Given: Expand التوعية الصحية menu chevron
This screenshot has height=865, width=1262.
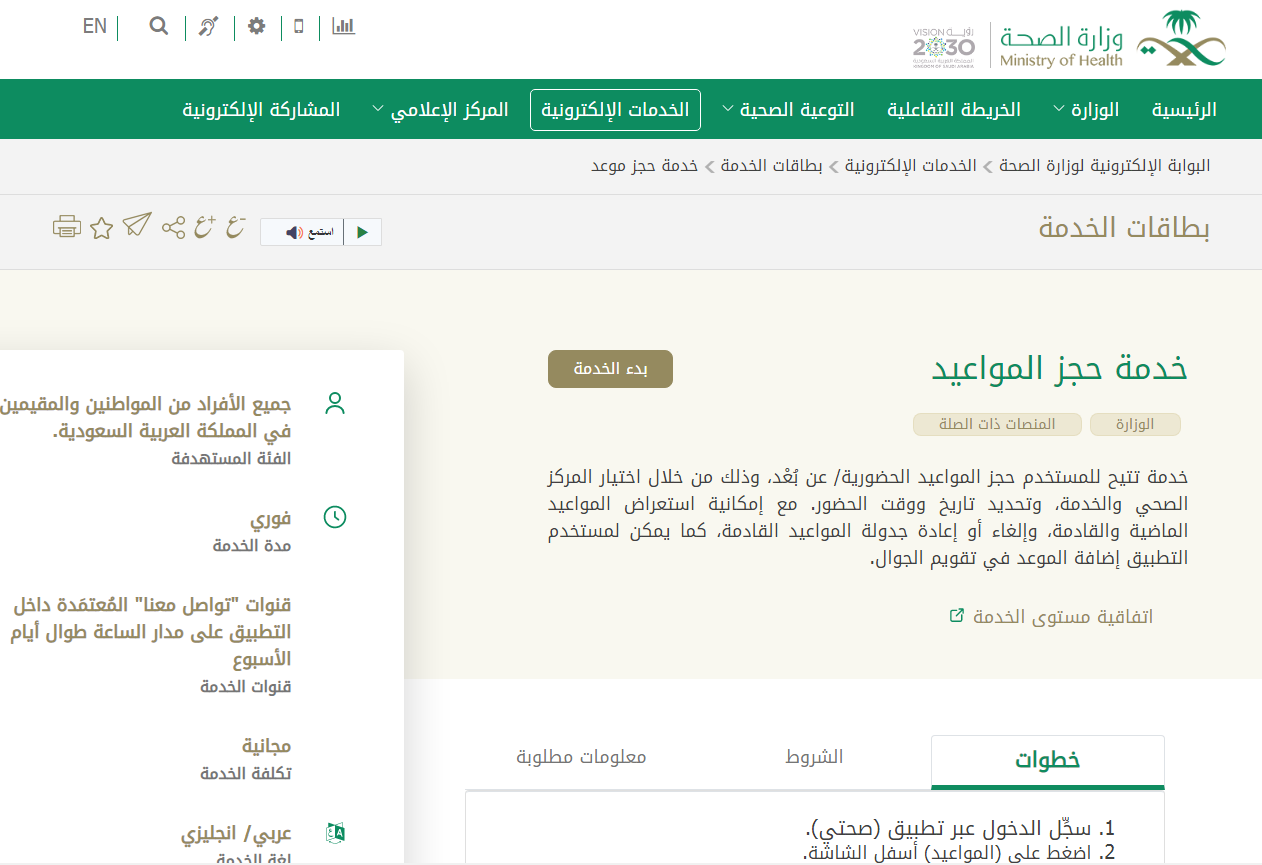Looking at the screenshot, I should pyautogui.click(x=727, y=109).
